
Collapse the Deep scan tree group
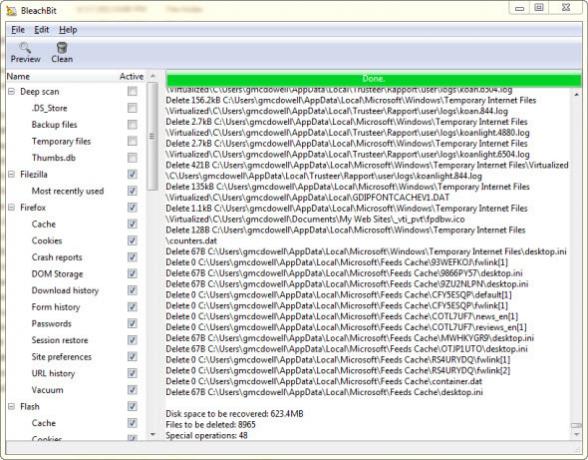coord(12,91)
